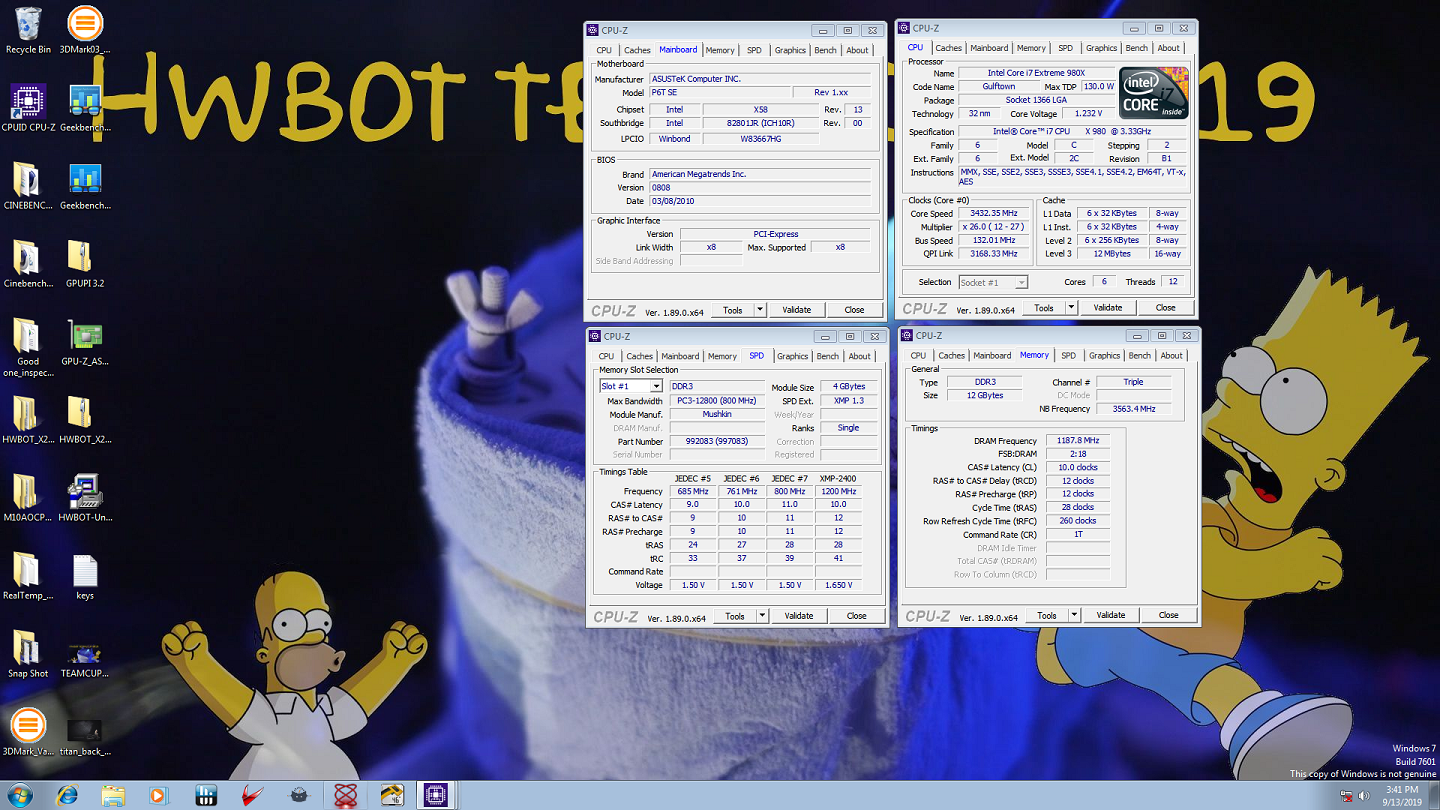Image resolution: width=1440 pixels, height=810 pixels.
Task: Open Mainboard tab in the Memory window
Action: point(992,355)
